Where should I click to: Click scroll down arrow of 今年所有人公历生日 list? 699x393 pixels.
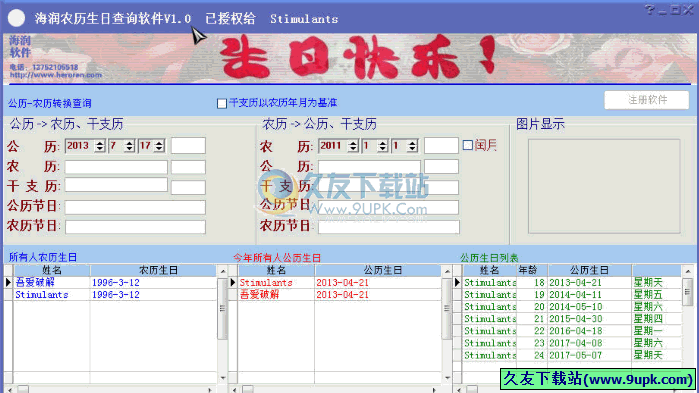point(447,378)
